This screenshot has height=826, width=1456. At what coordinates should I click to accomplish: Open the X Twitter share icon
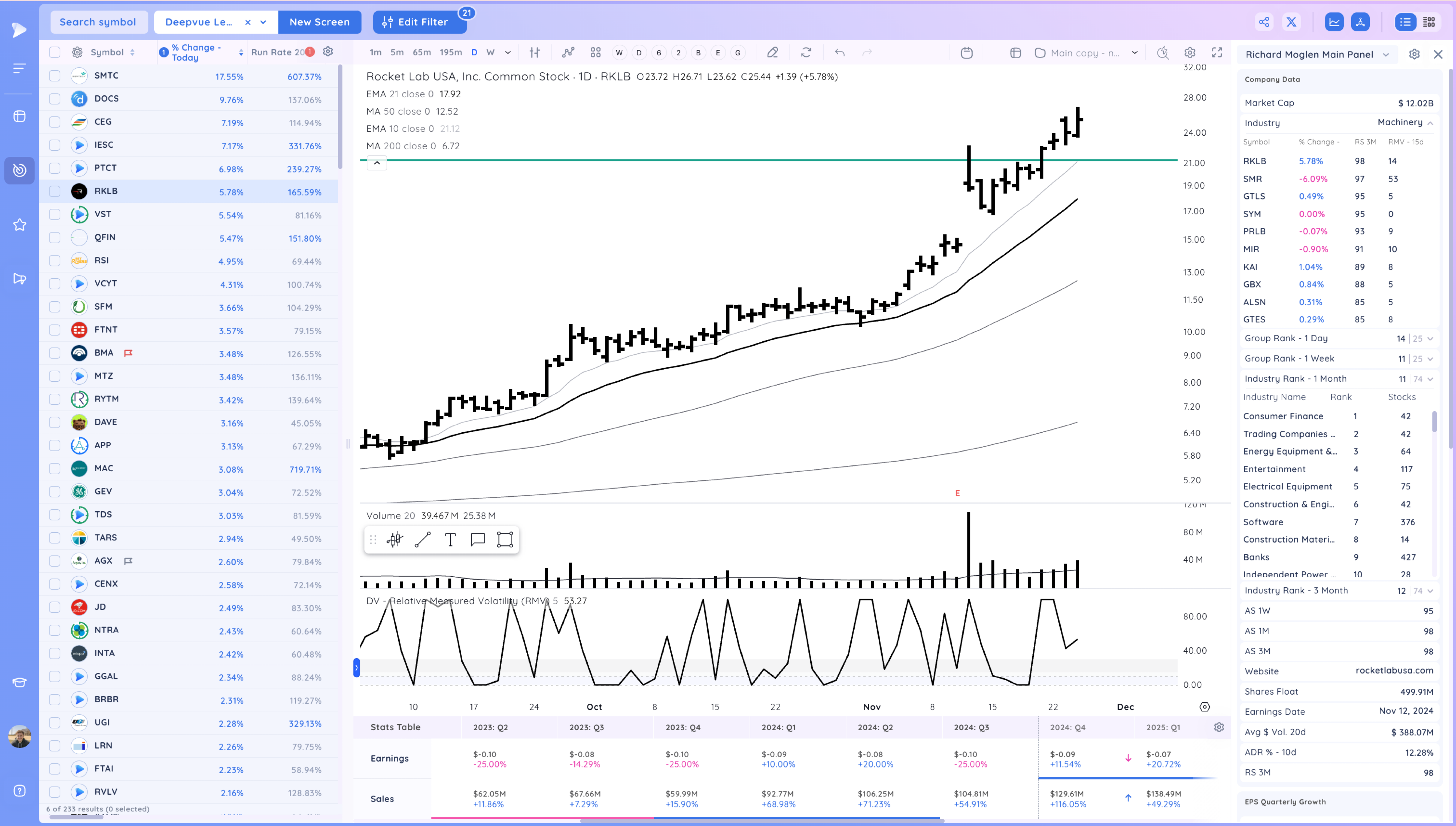tap(1291, 22)
